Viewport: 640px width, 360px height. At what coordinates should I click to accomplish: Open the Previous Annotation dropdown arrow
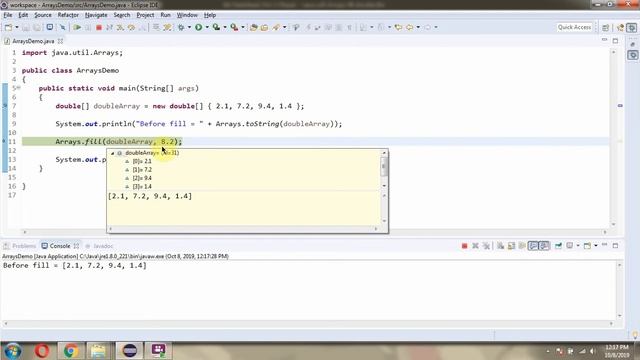(x=389, y=27)
